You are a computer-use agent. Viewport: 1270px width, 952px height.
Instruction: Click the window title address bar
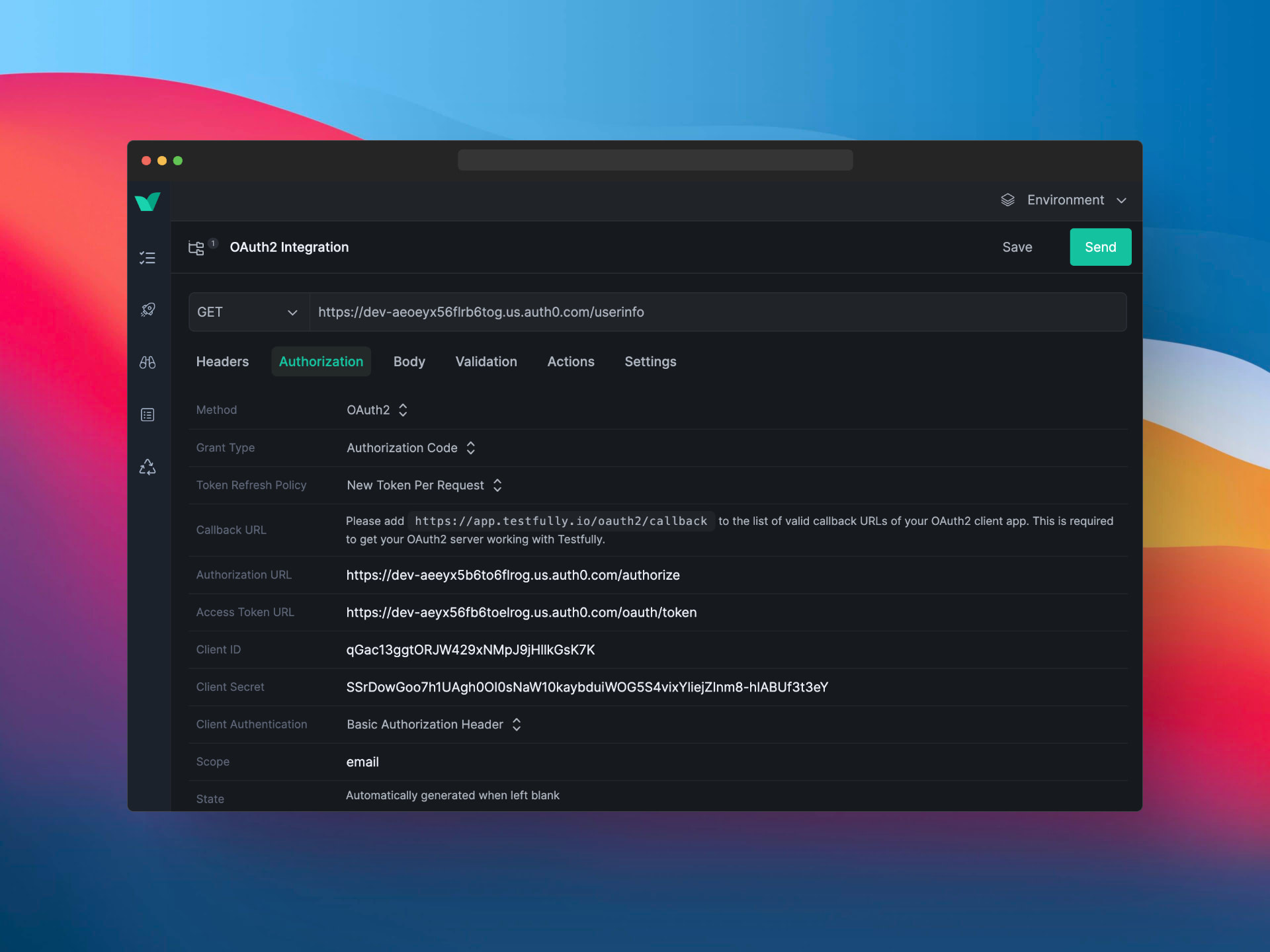(655, 160)
